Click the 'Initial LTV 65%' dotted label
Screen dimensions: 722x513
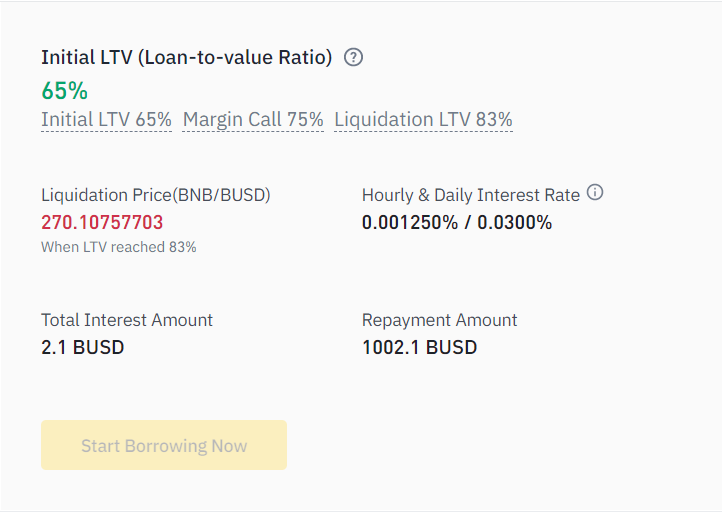pos(106,120)
